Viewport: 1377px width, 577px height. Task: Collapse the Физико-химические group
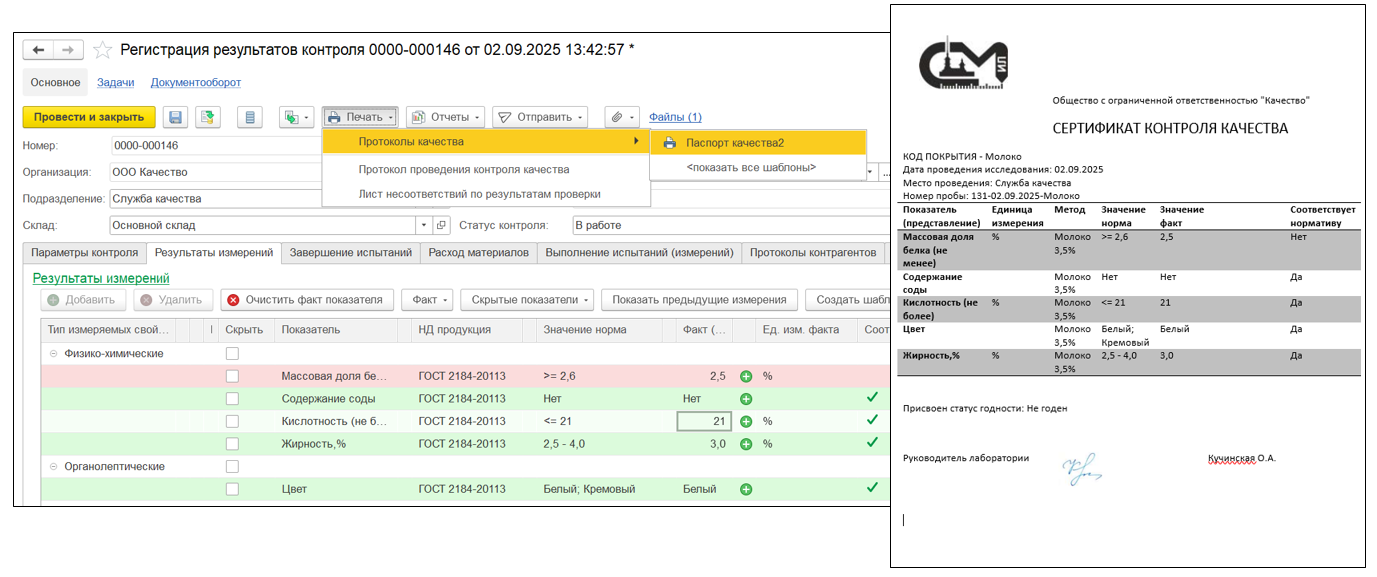click(x=52, y=354)
